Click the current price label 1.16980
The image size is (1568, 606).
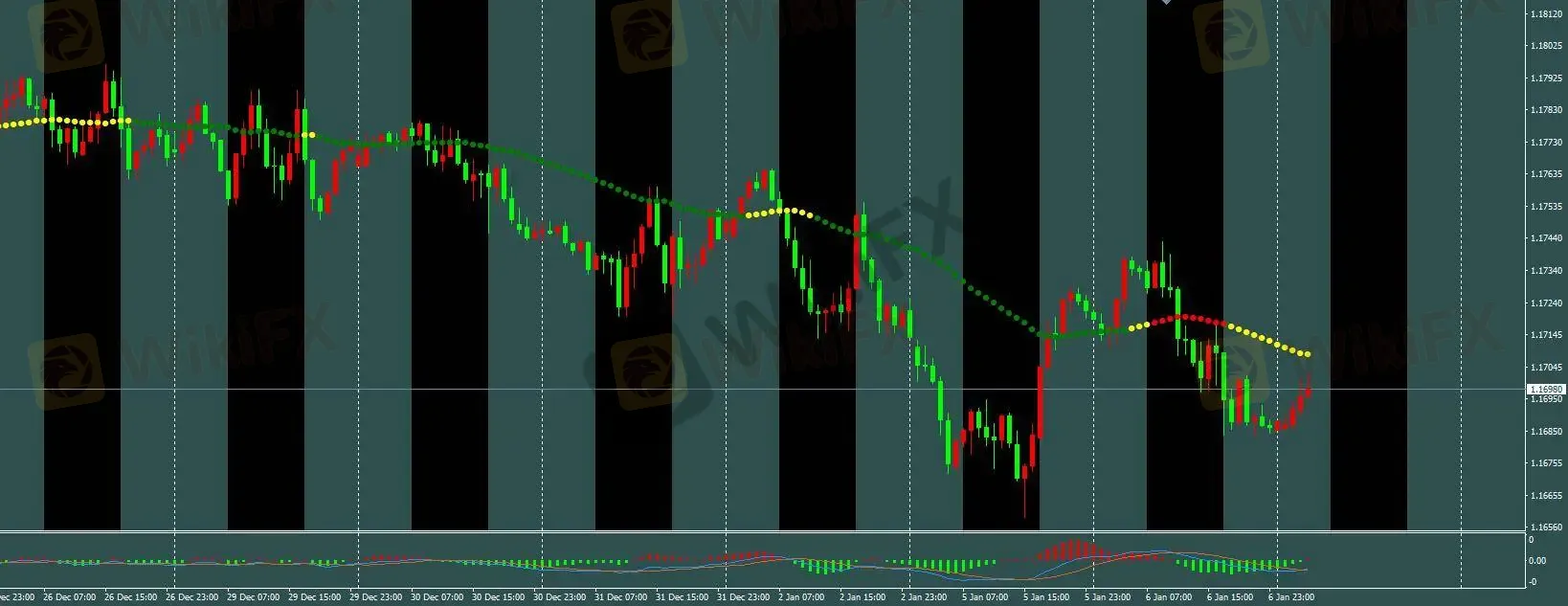point(1546,390)
